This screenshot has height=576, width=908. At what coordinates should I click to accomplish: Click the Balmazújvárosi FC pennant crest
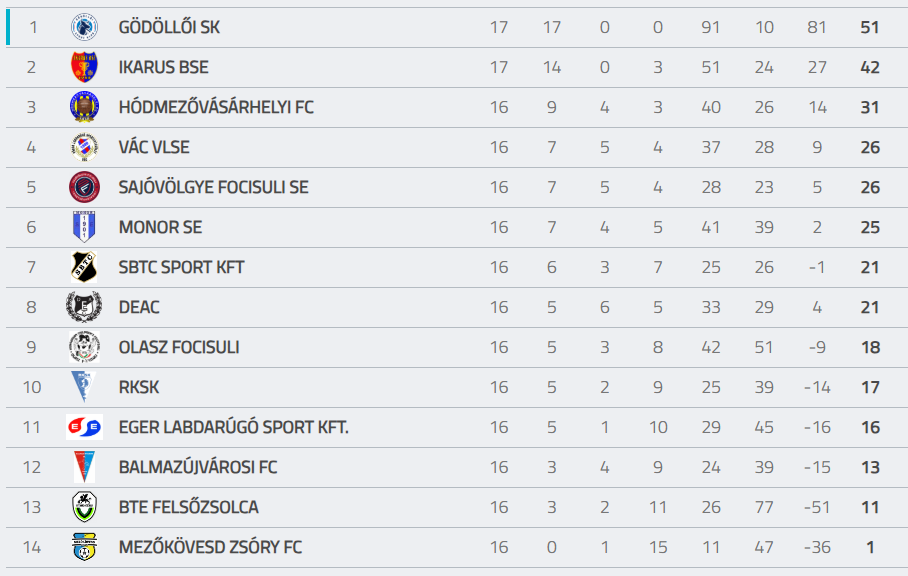(84, 467)
